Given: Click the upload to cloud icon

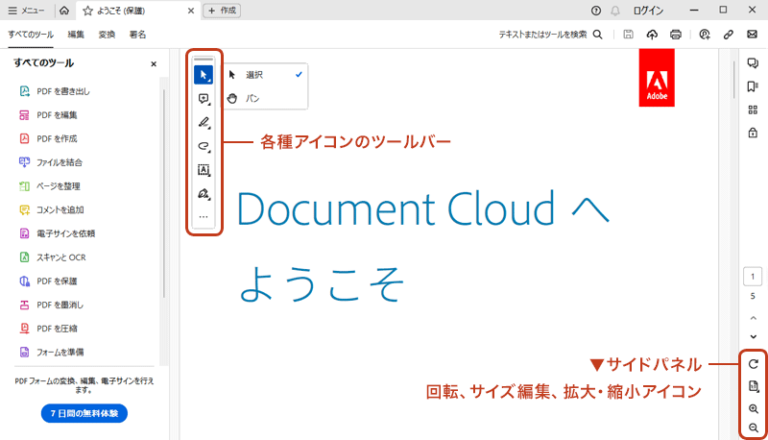Looking at the screenshot, I should point(652,34).
